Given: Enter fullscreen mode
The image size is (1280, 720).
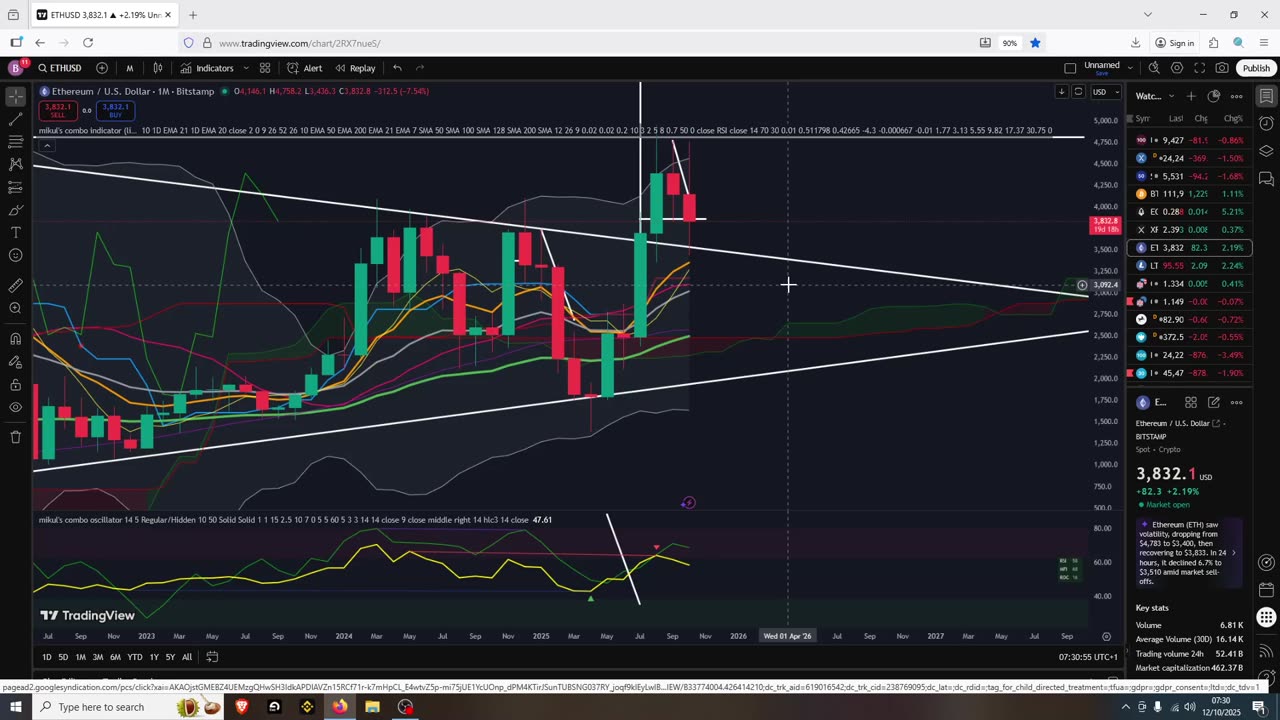Looking at the screenshot, I should click(x=1200, y=68).
